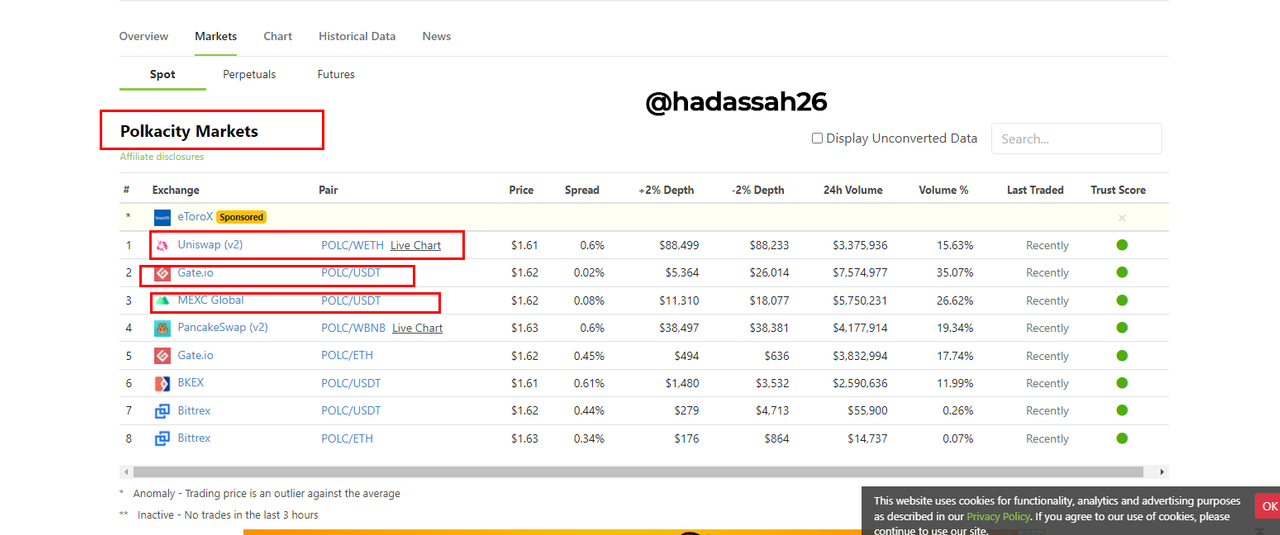The width and height of the screenshot is (1280, 535).
Task: Dismiss the eToroX sponsored row with the X
Action: point(1122,218)
